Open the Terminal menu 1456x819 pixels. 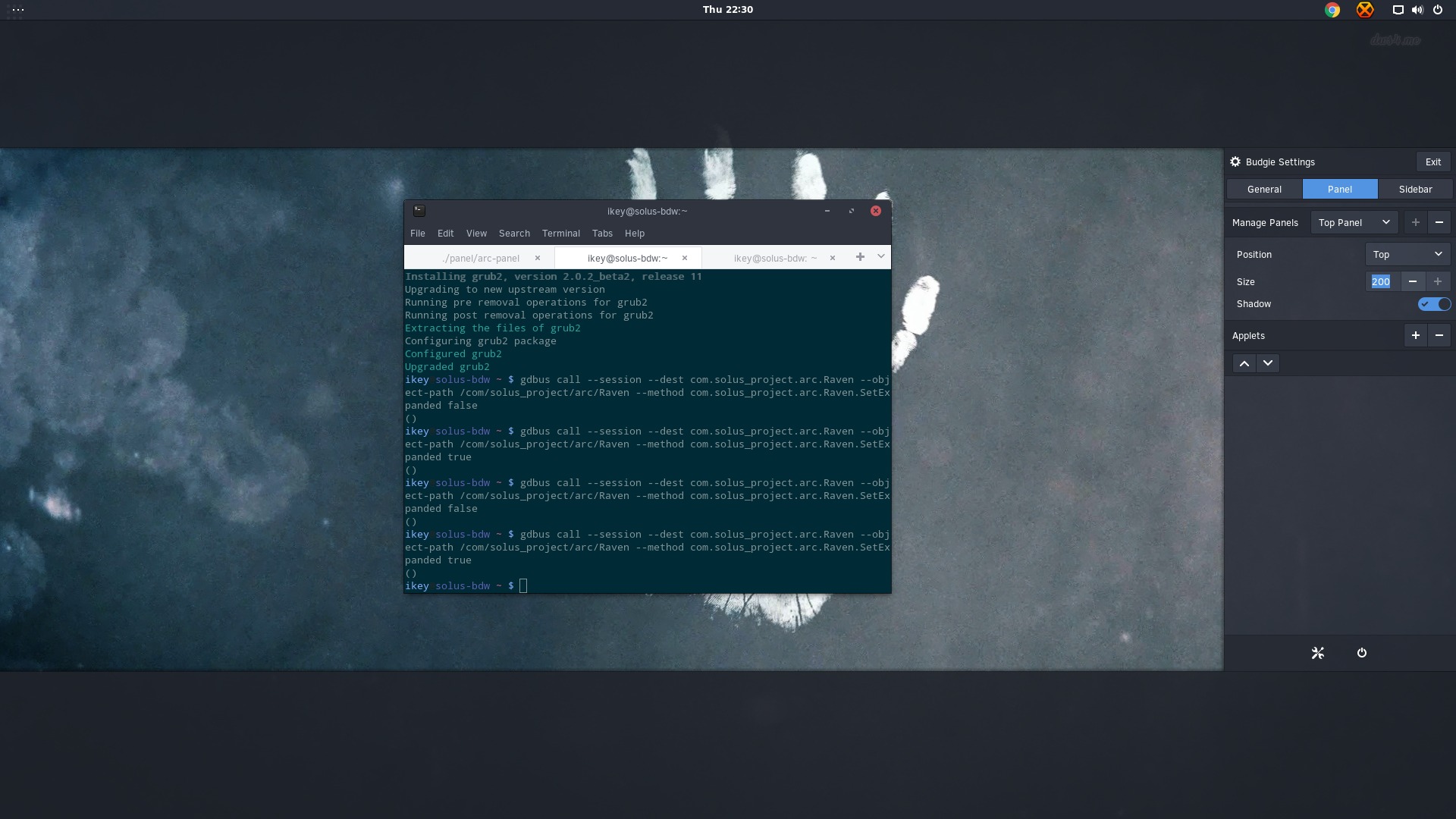561,234
